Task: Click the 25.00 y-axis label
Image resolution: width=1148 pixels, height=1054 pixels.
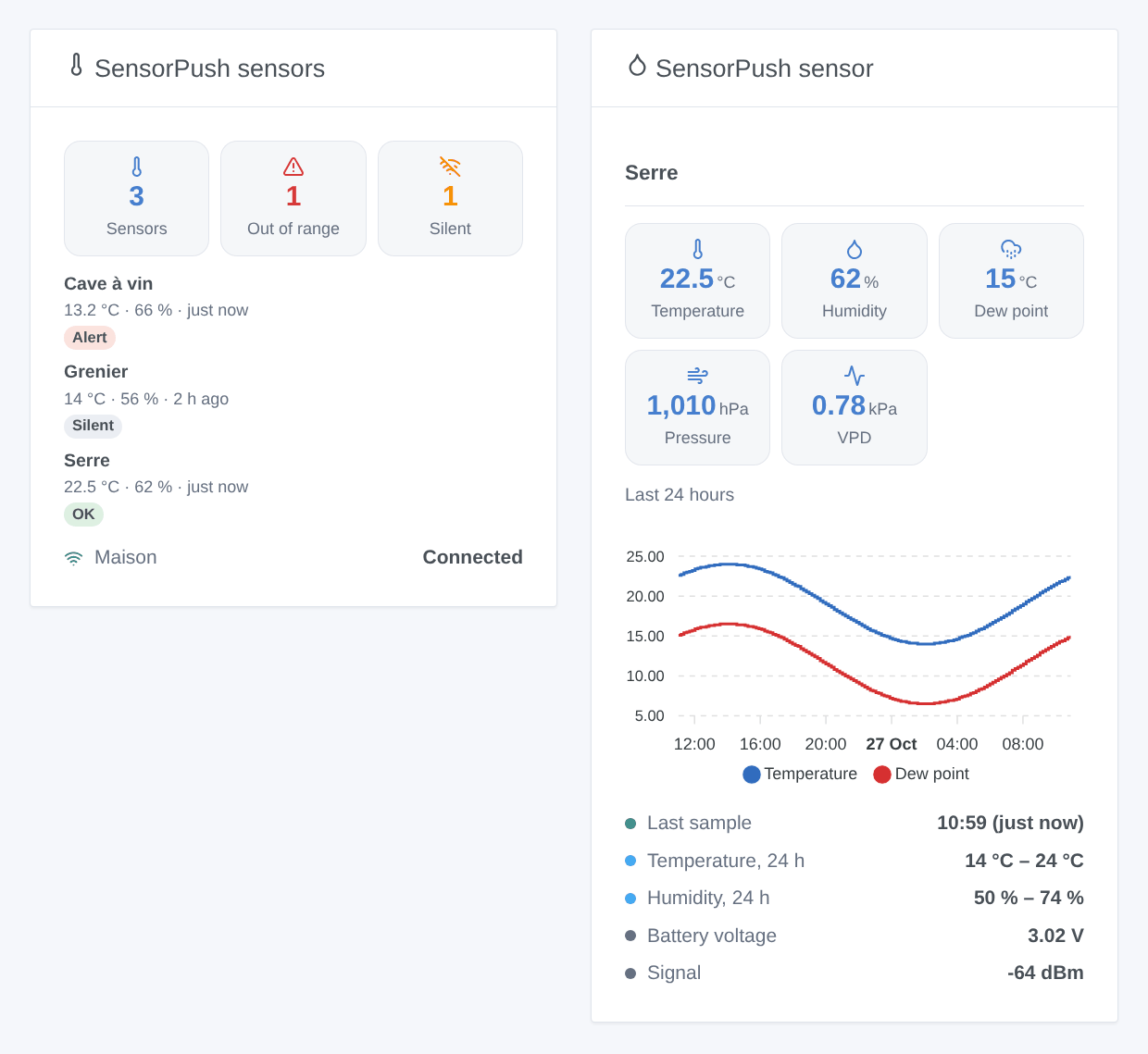Action: pos(645,557)
